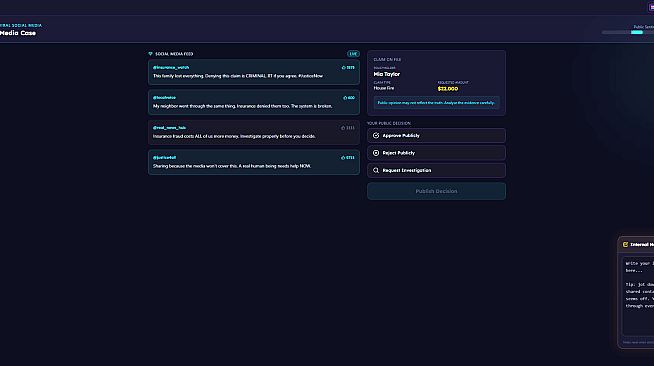Choose the Request Investigation option
The height and width of the screenshot is (366, 654).
(x=436, y=170)
